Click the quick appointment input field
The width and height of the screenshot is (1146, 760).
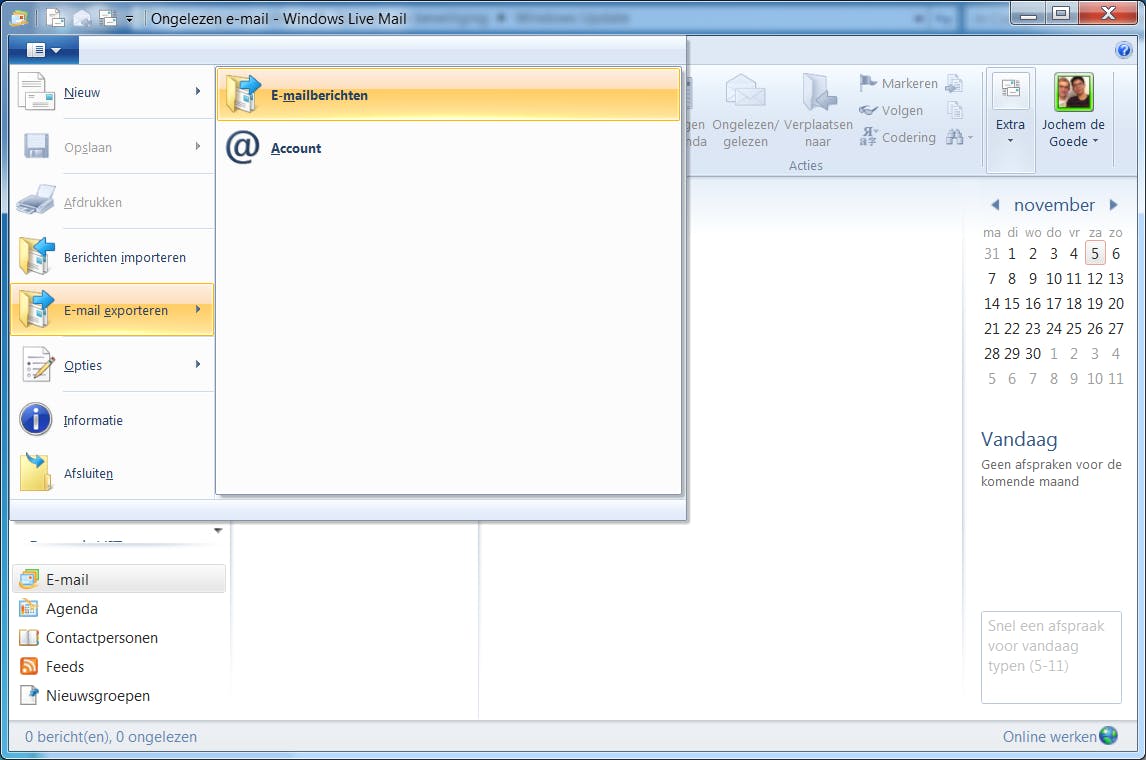pos(1050,657)
